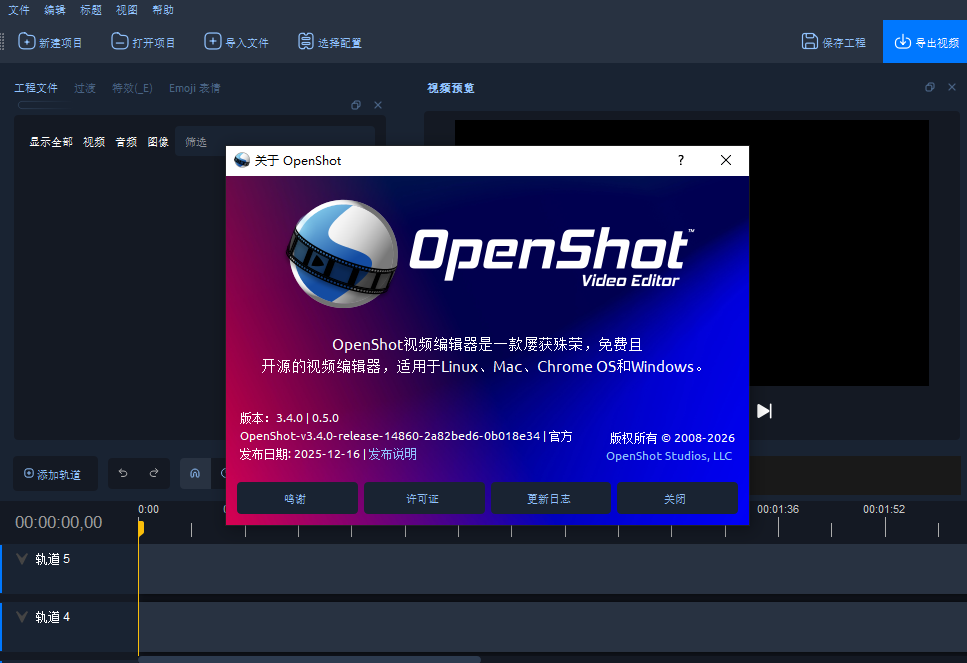Click the 打开项目 open project icon
Viewport: 967px width, 663px height.
point(120,42)
